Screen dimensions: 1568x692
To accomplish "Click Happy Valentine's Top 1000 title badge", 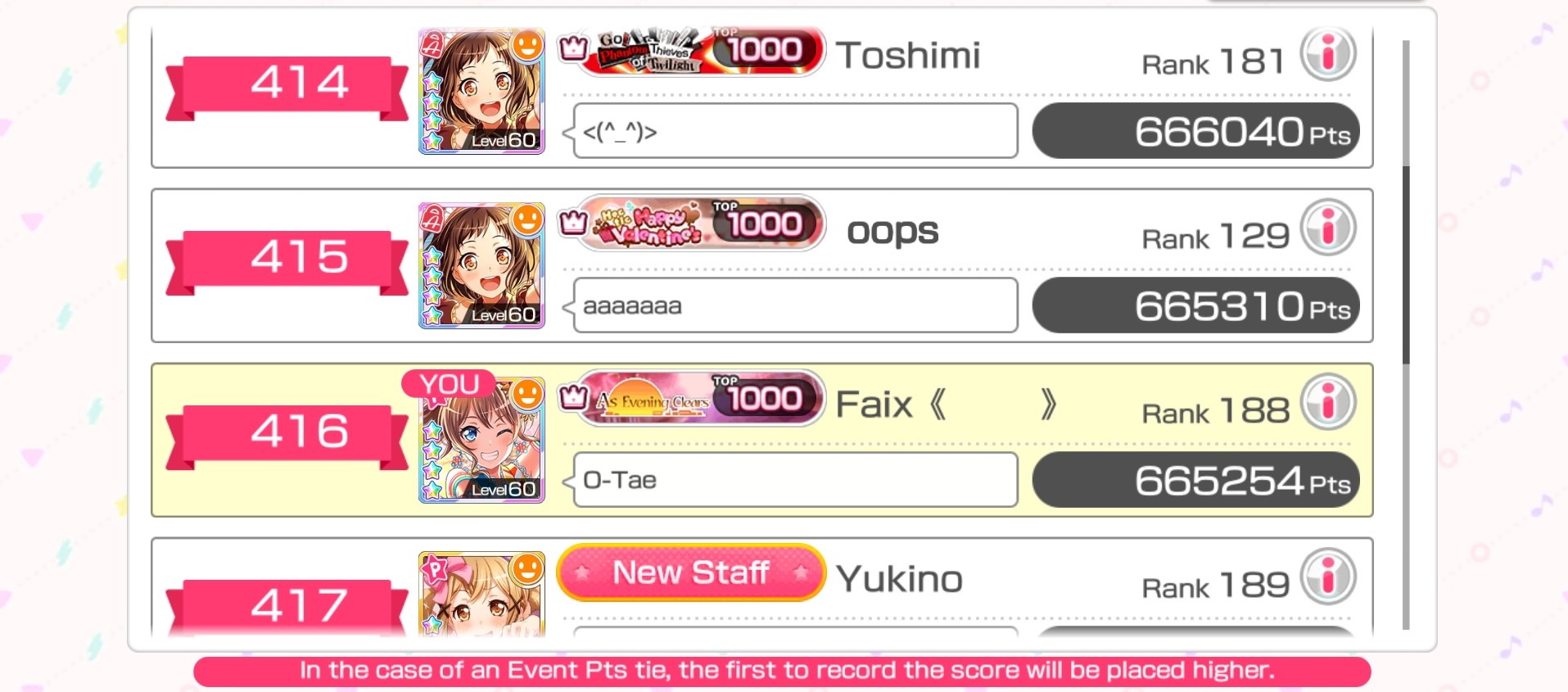I will point(691,224).
